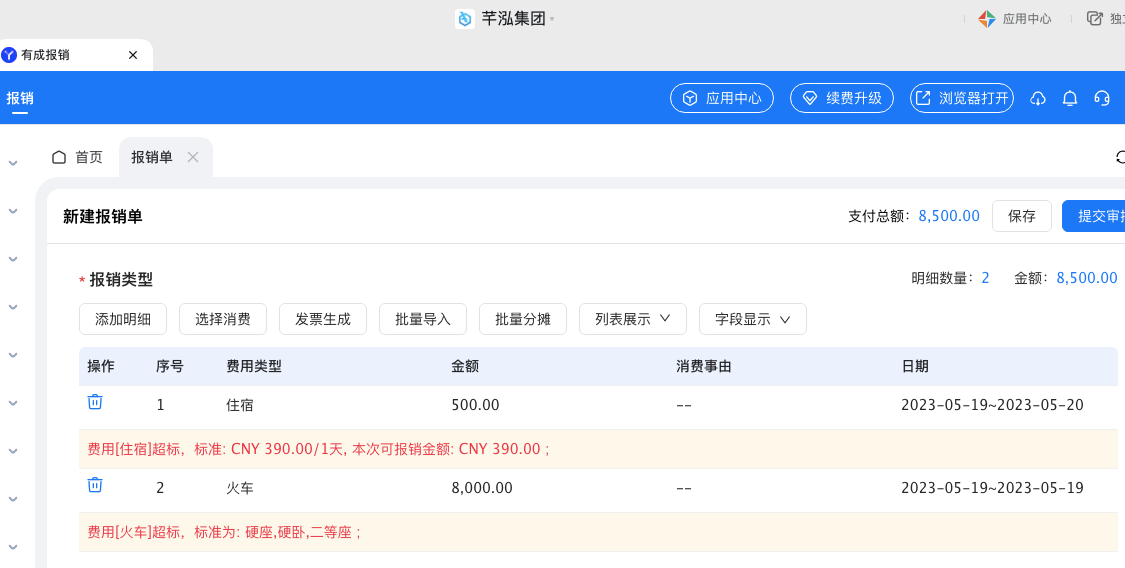Expand the 字段显示 dropdown
This screenshot has width=1125, height=568.
[x=752, y=319]
